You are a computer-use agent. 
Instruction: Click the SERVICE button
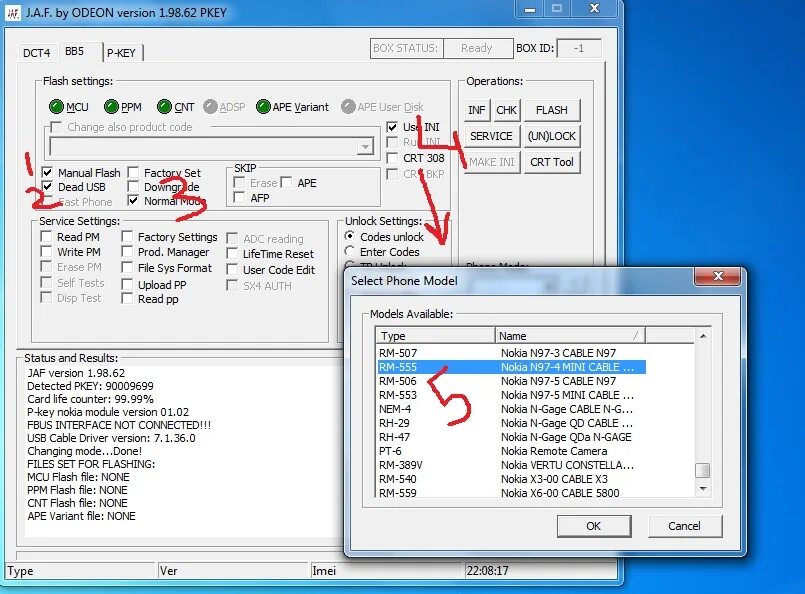coord(491,136)
